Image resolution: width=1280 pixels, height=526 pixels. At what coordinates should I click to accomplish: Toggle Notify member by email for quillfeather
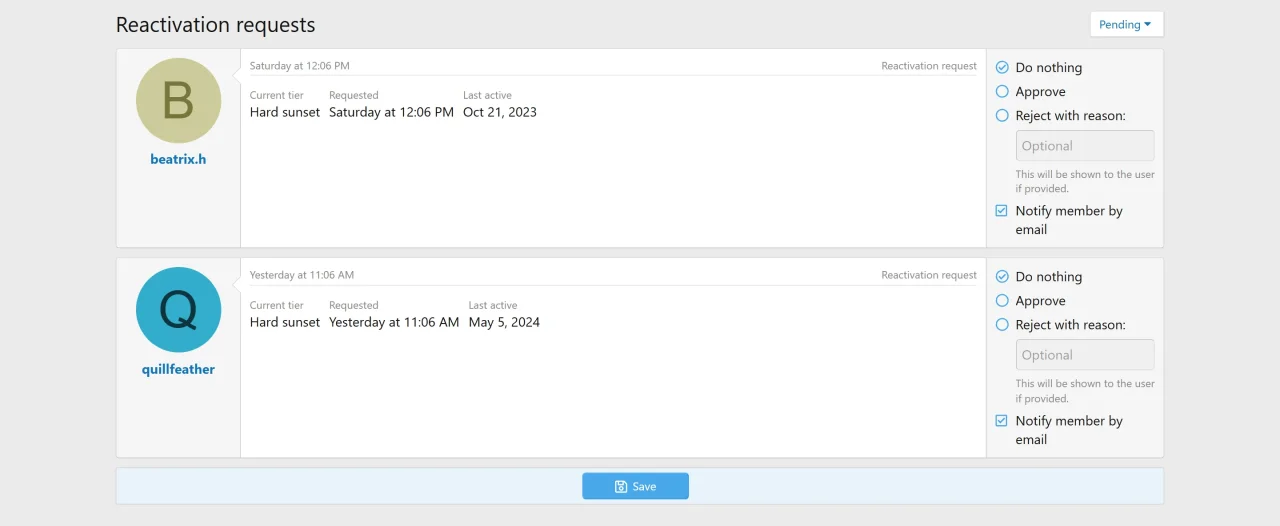[1002, 421]
